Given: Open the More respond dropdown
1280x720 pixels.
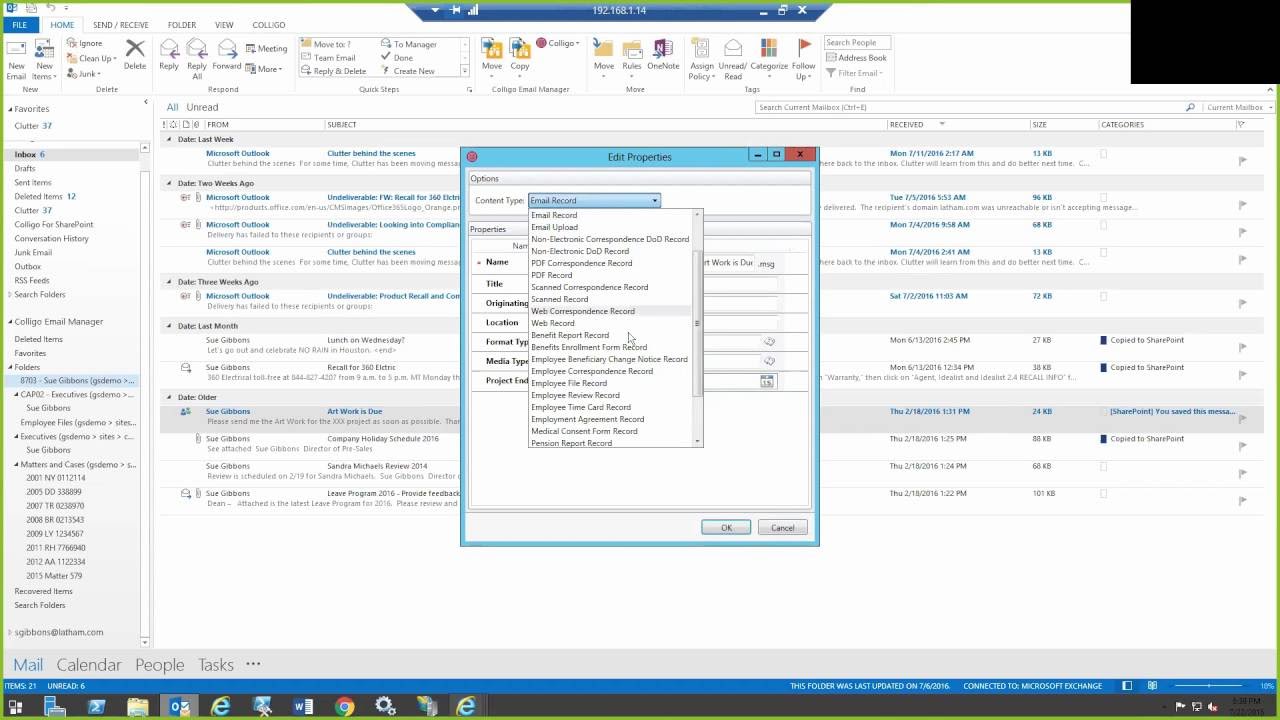Looking at the screenshot, I should (263, 69).
